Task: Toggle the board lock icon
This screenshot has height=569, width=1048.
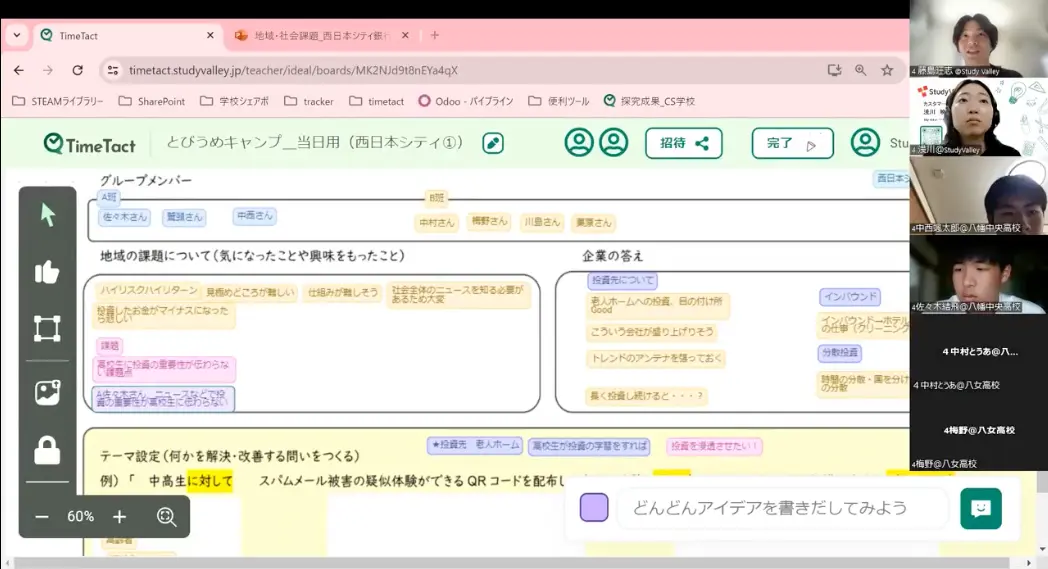Action: pos(47,451)
